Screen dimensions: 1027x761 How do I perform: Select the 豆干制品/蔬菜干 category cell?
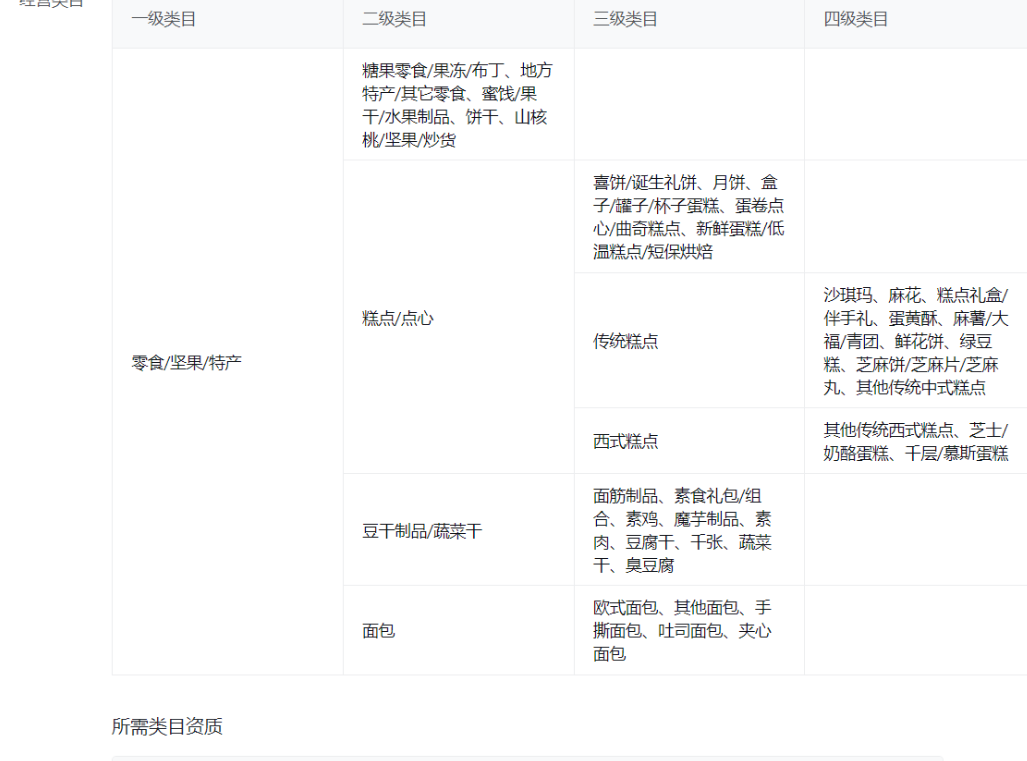click(x=422, y=531)
